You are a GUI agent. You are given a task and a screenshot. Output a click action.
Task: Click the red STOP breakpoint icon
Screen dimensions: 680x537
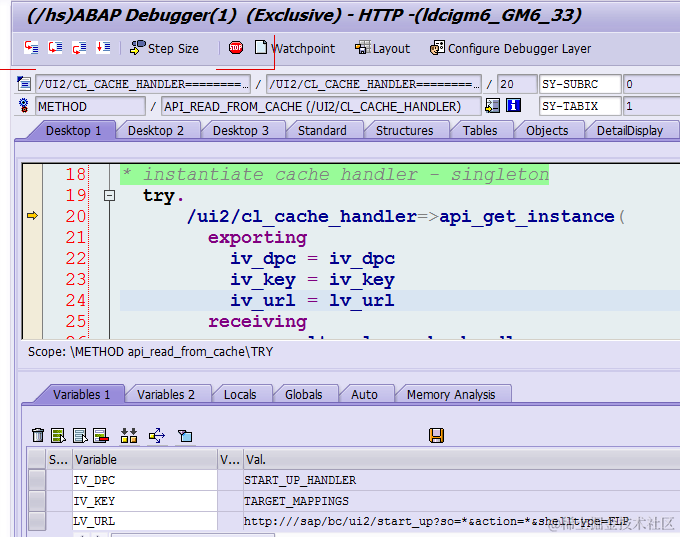point(236,47)
